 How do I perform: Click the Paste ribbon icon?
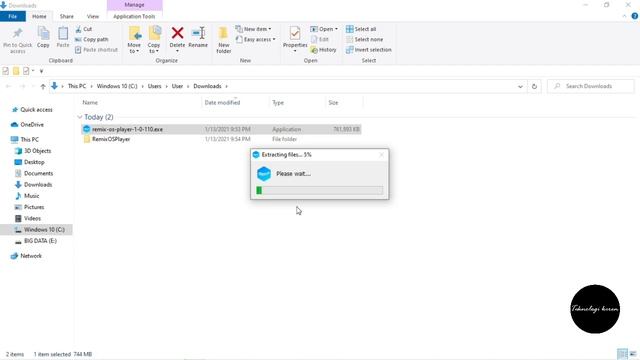coord(63,37)
